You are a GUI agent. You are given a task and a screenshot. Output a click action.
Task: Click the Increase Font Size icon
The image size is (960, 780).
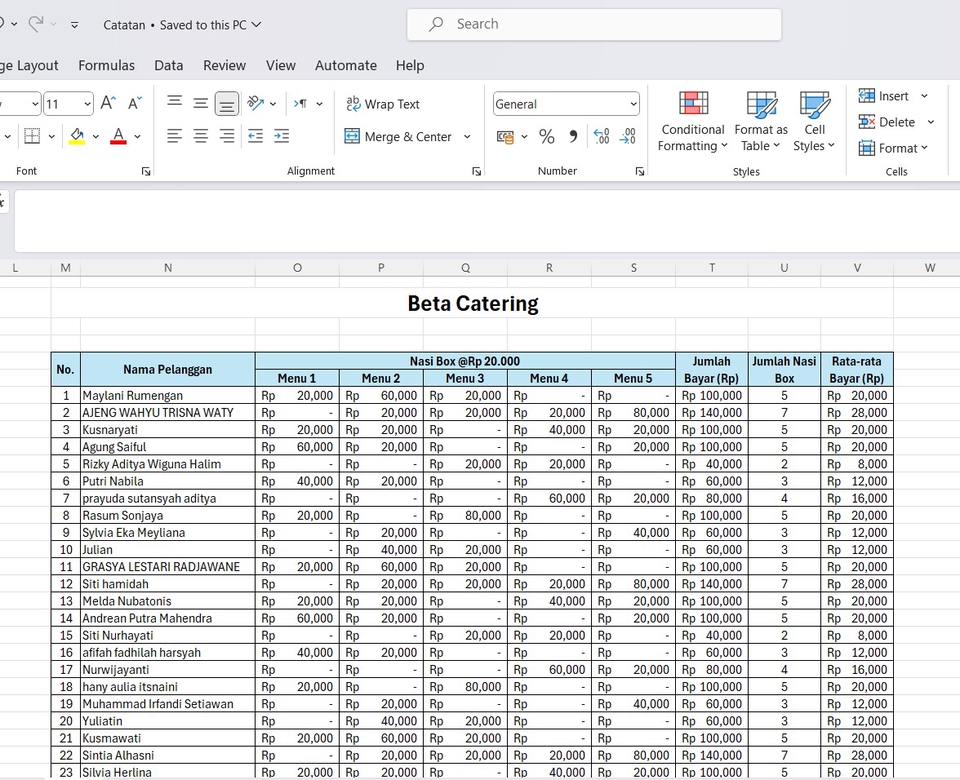click(x=107, y=100)
